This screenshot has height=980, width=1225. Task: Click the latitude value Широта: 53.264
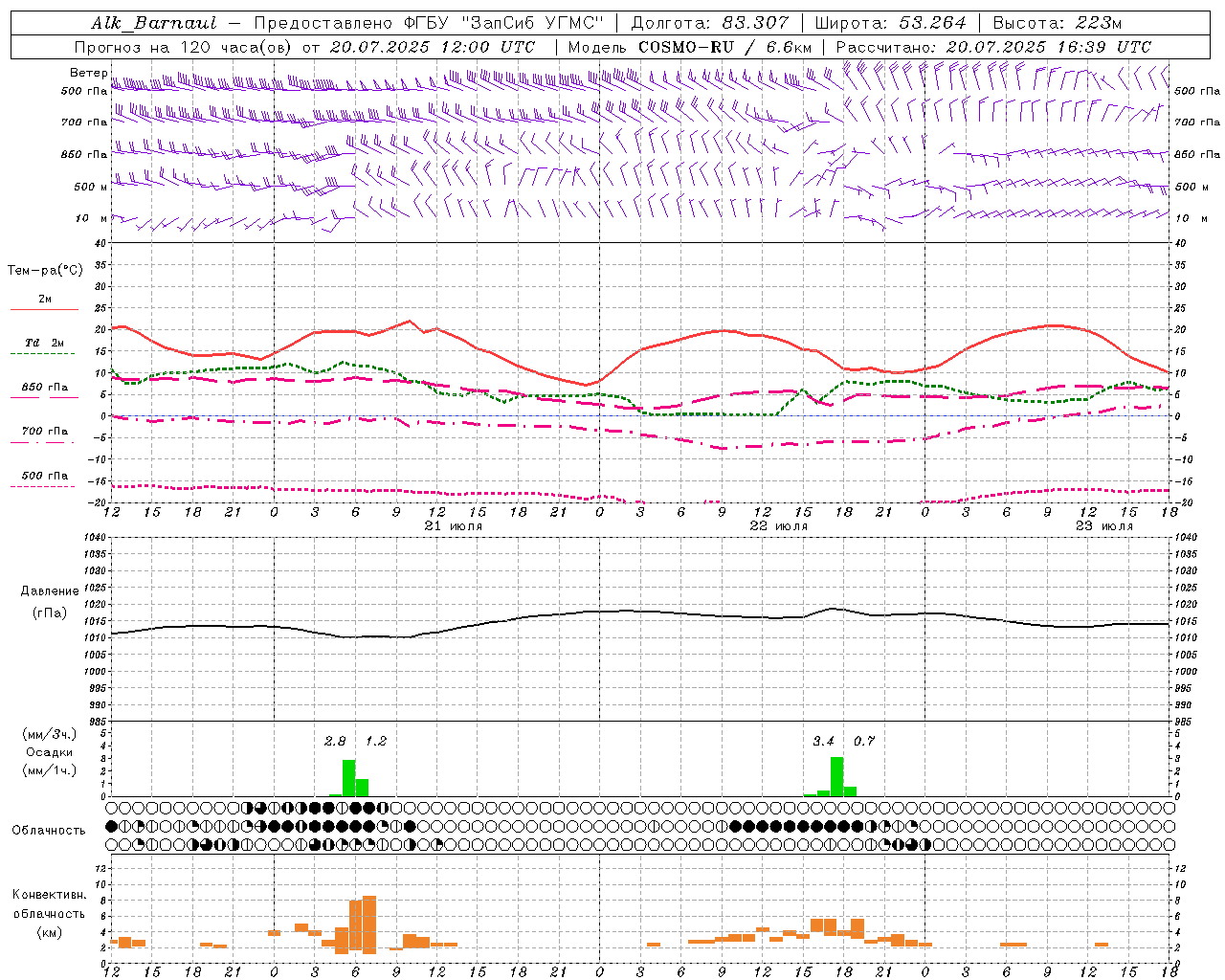coord(890,23)
